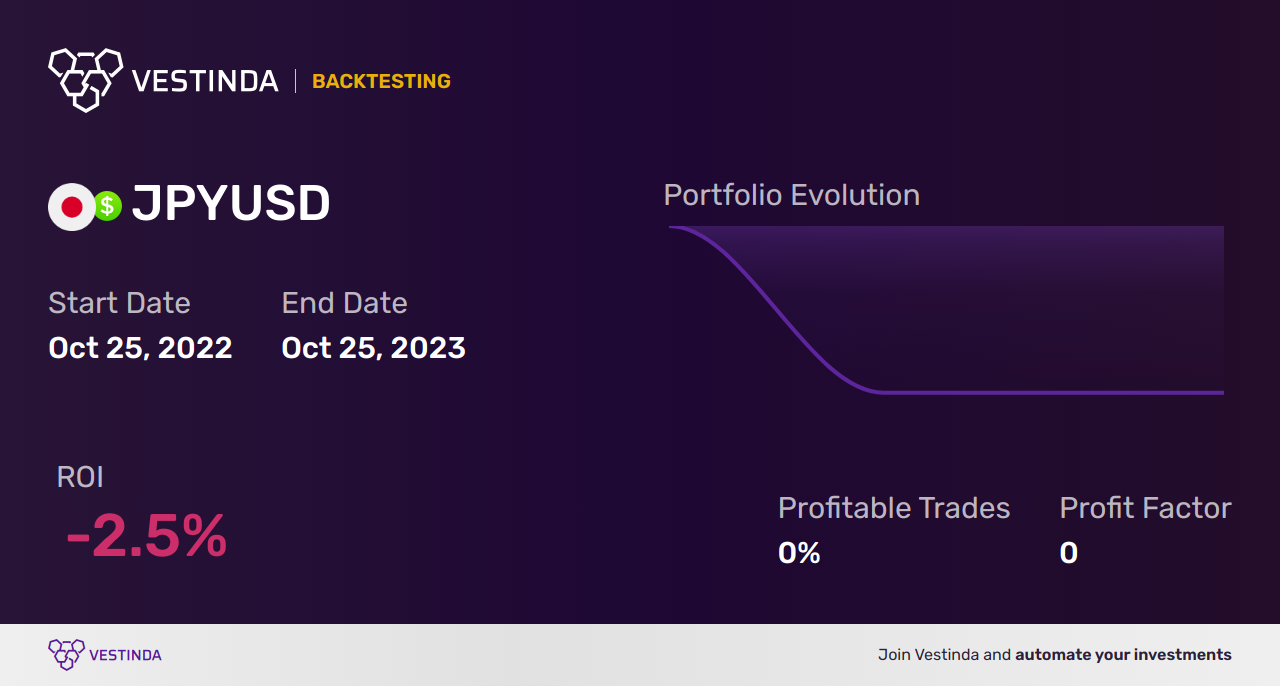Screen dimensions: 1280x686
Task: Click the Japan flag currency icon
Action: [71, 207]
